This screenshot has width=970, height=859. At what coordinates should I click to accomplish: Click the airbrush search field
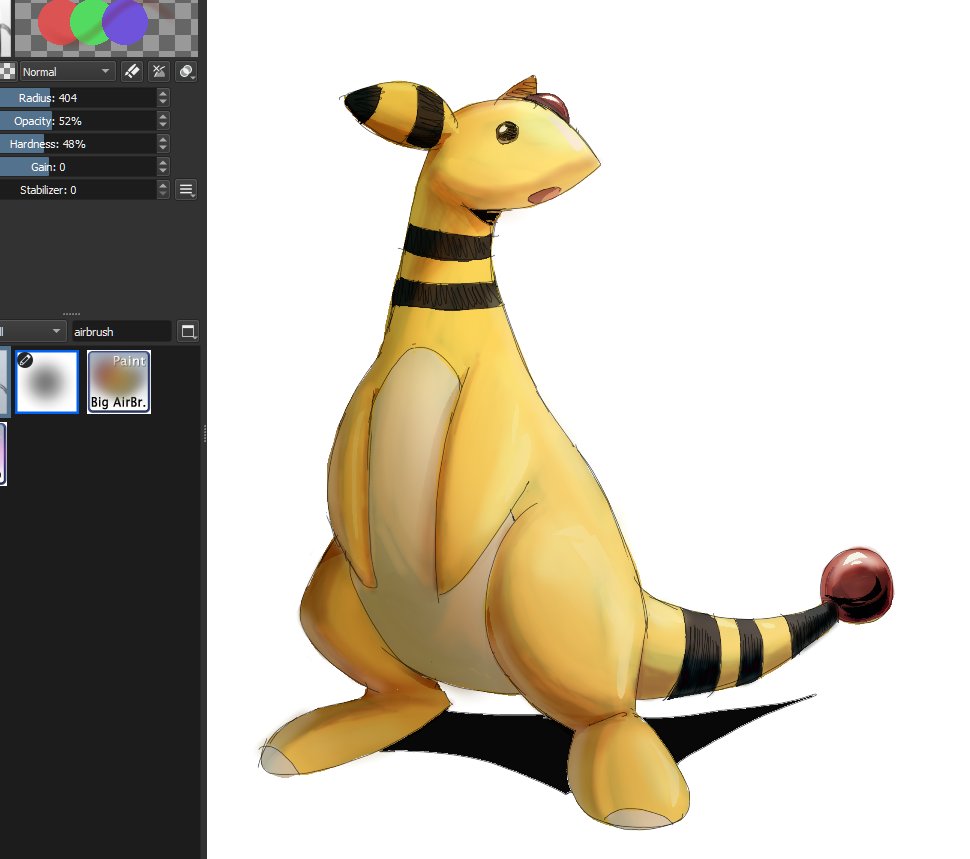pos(121,331)
